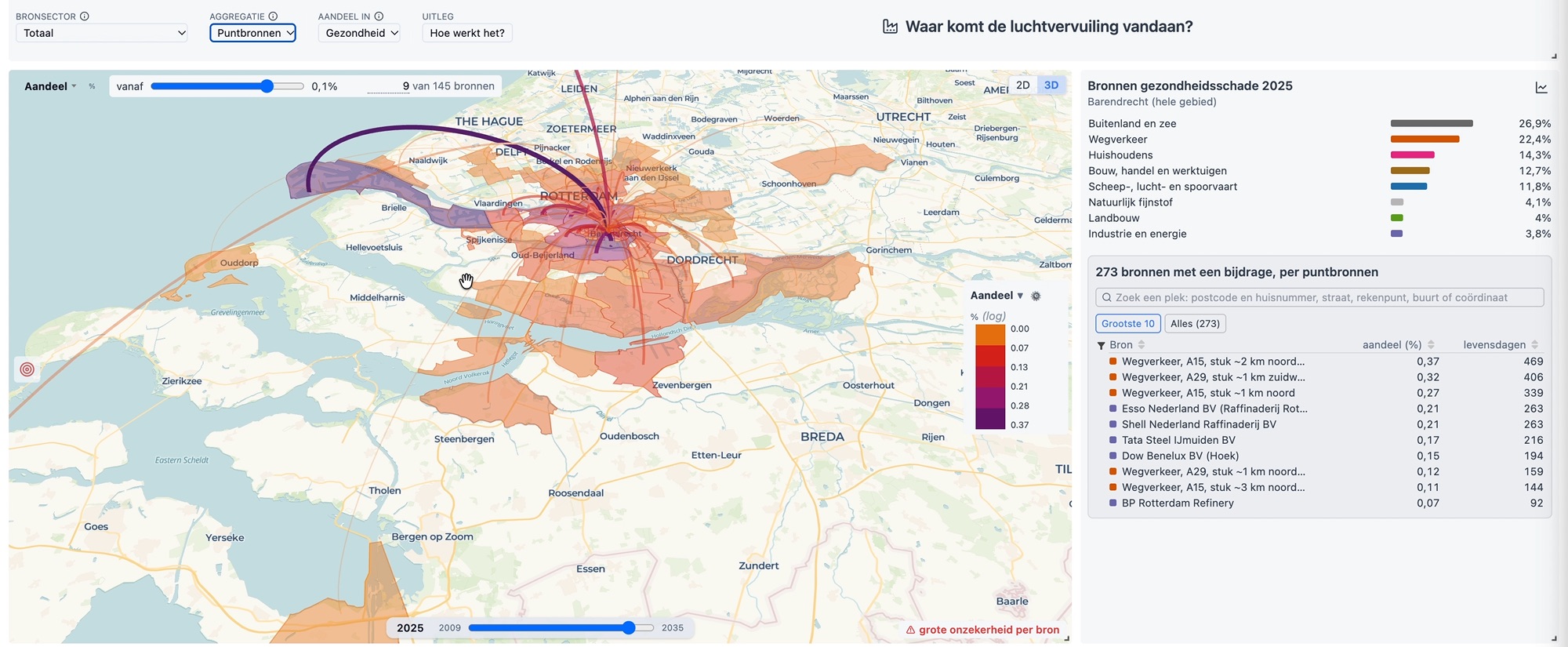
Task: Click the red target icon on the map
Action: tap(27, 369)
